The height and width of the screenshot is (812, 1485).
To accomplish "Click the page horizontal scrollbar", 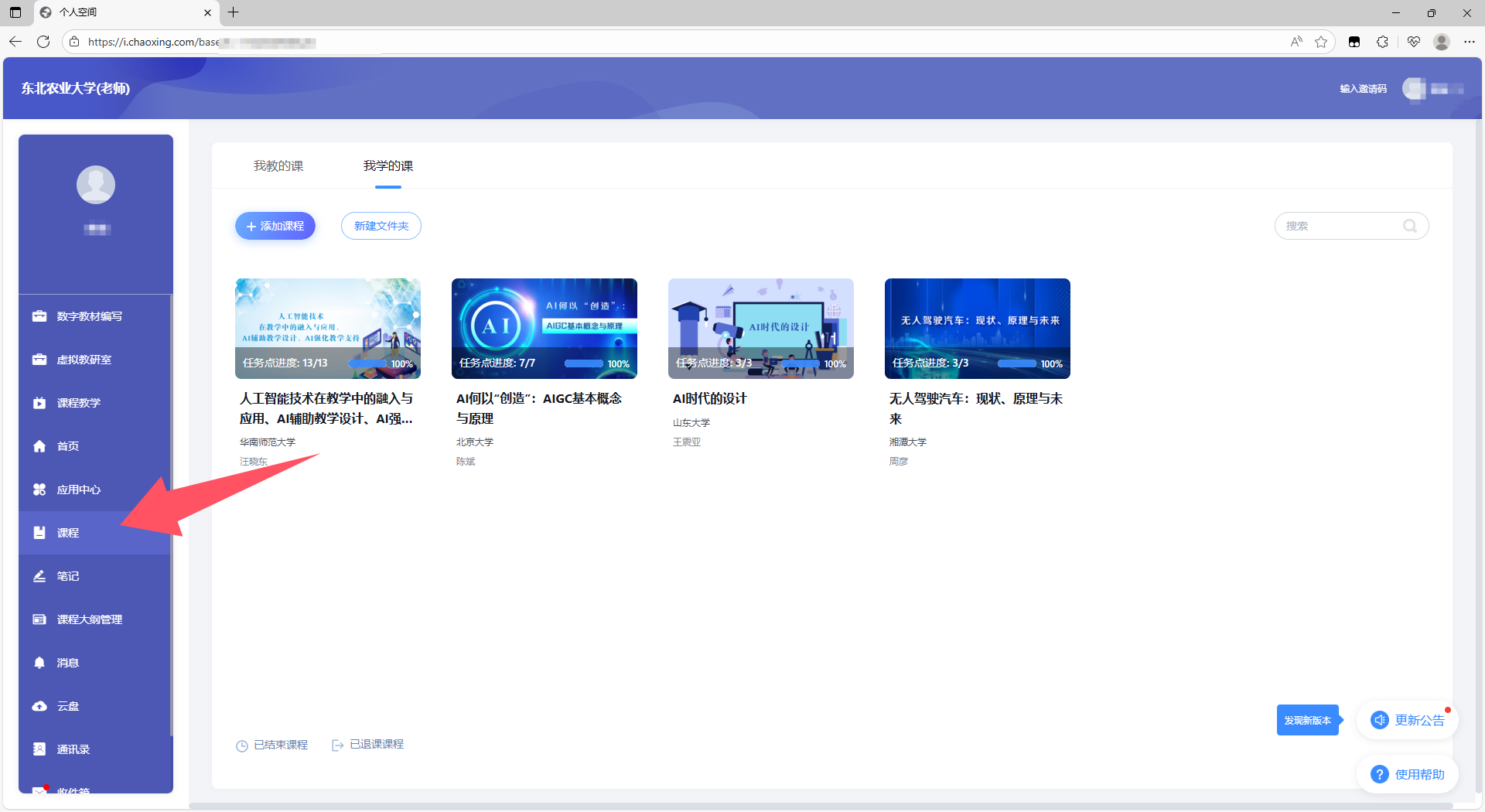I will point(821,806).
